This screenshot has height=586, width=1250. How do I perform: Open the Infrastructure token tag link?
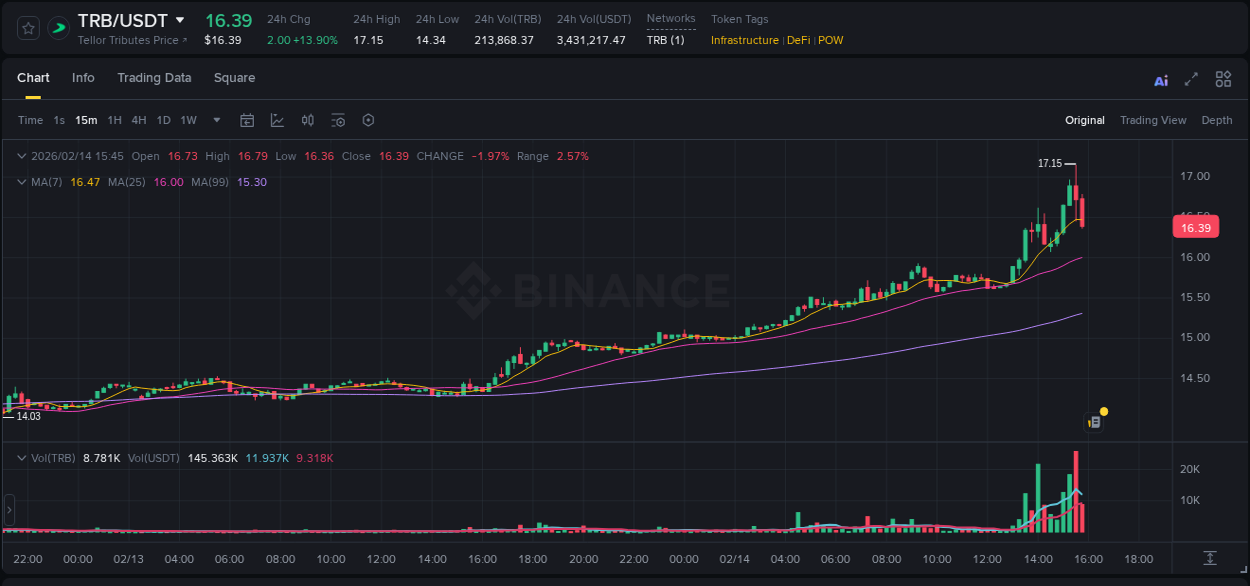pos(744,41)
